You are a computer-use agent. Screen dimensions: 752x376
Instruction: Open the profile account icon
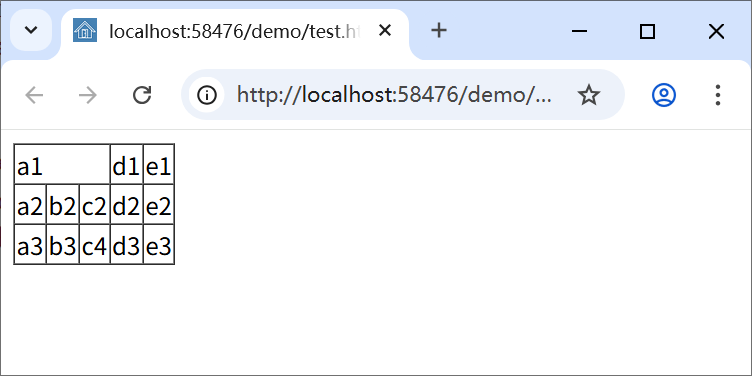[664, 95]
